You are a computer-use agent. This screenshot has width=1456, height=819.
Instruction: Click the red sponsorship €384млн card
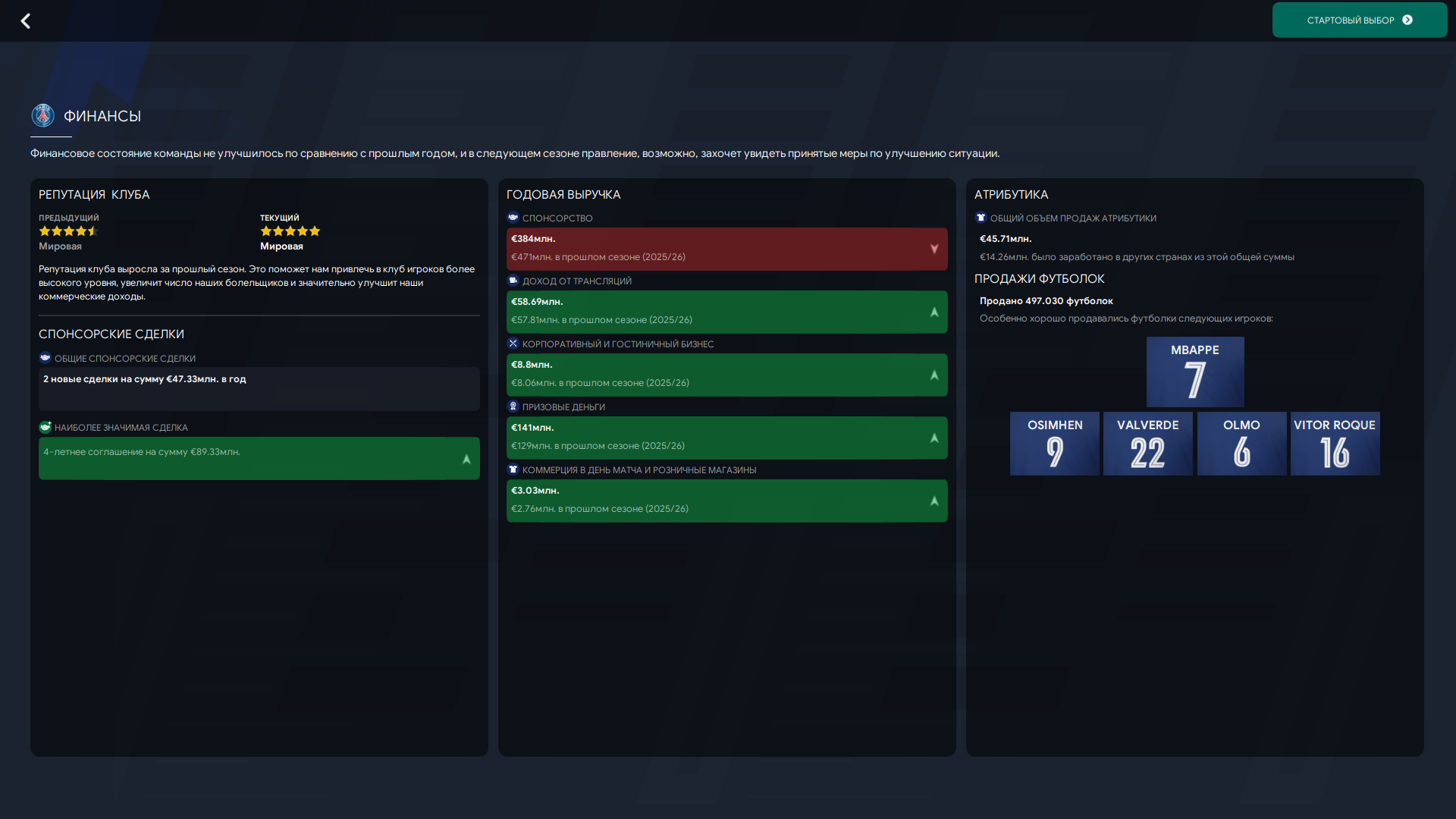click(x=727, y=249)
